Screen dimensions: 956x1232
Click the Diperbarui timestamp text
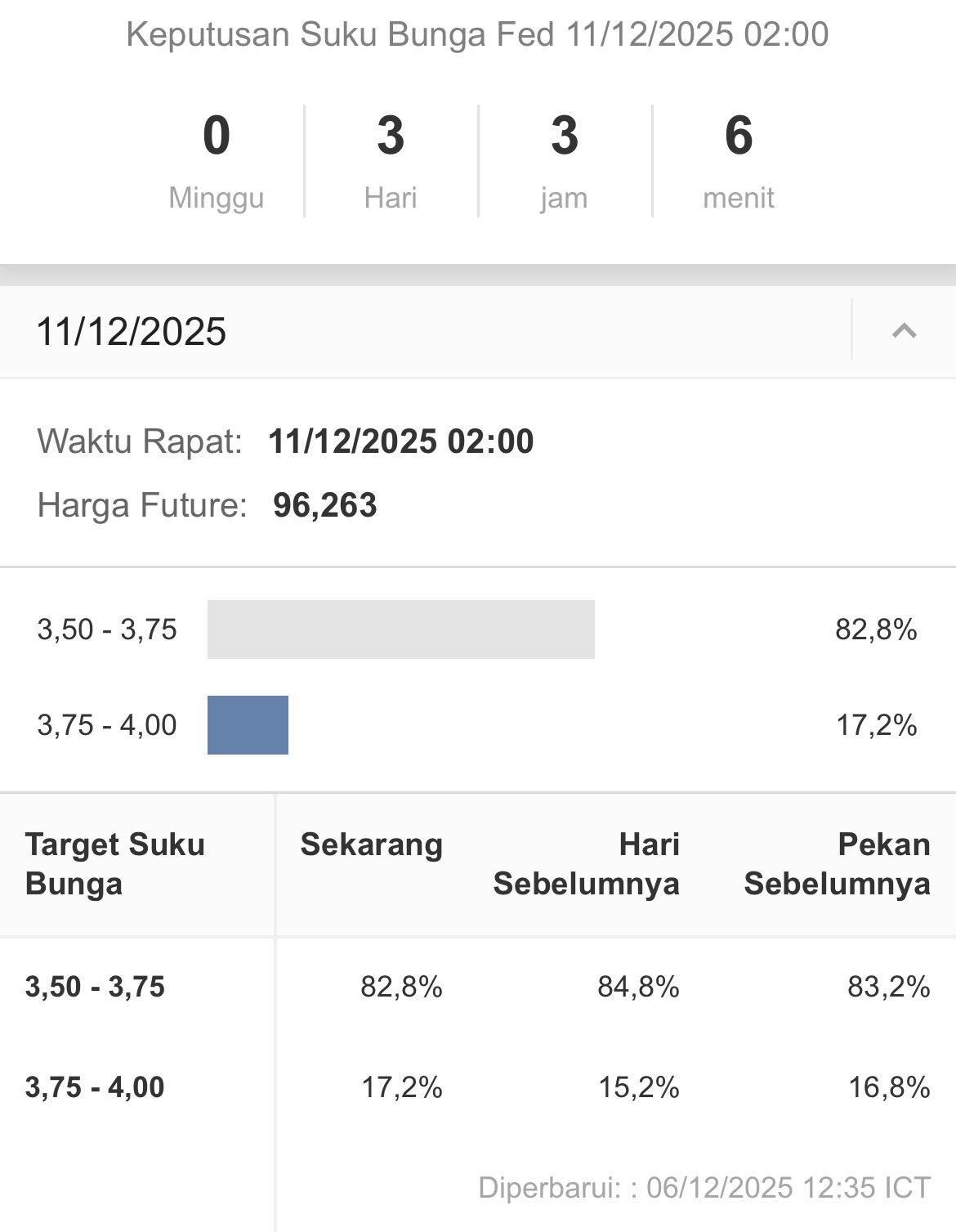[x=704, y=1187]
